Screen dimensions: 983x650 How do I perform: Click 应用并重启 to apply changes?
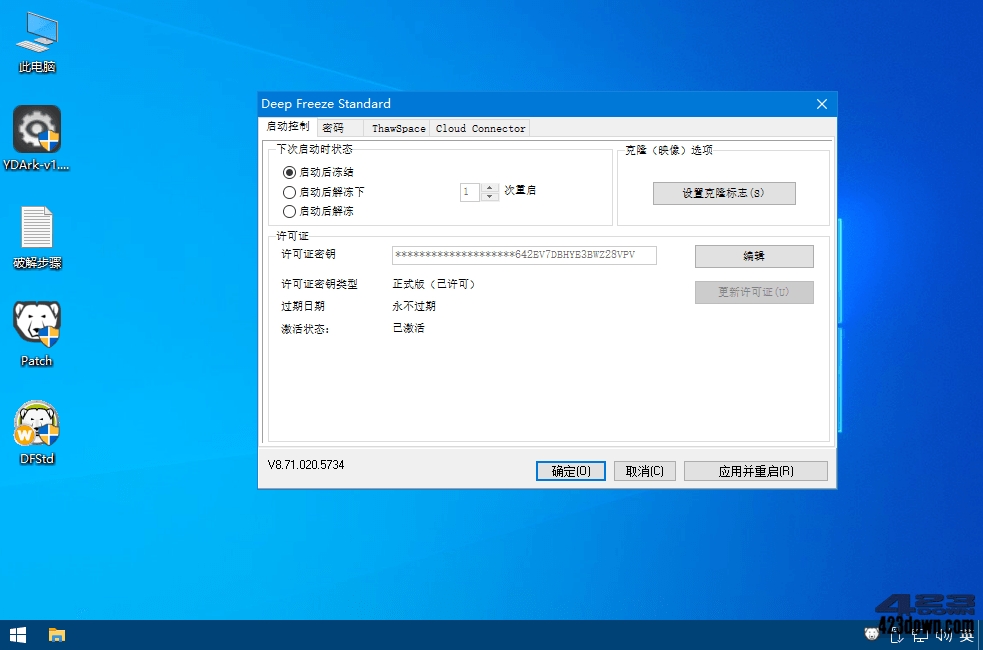[x=755, y=470]
